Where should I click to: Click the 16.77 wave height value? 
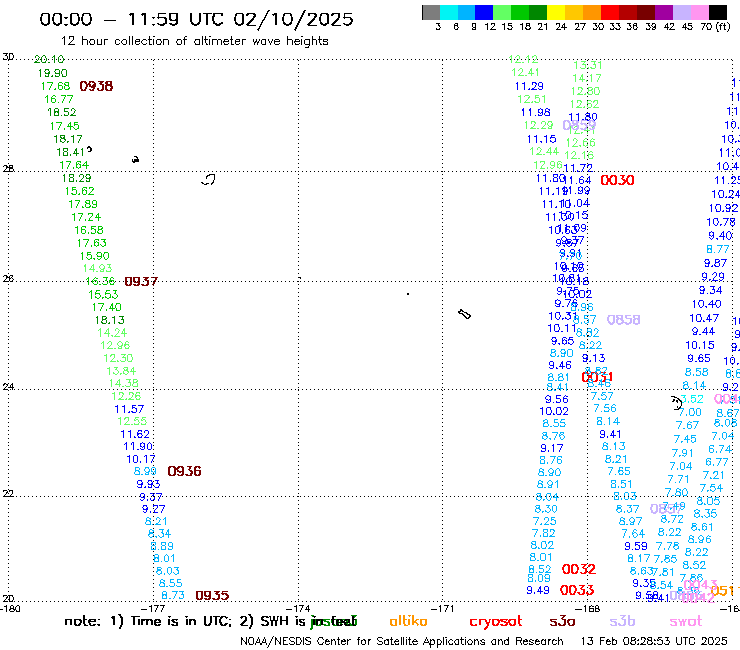tap(59, 99)
